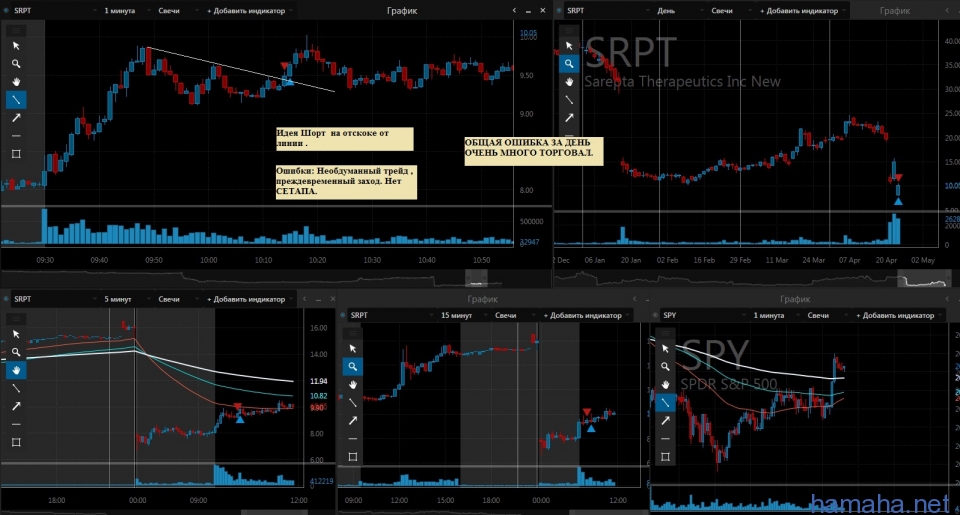Click the red sell marker on the 15-minute SRPT chart
The image size is (960, 515).
(587, 412)
